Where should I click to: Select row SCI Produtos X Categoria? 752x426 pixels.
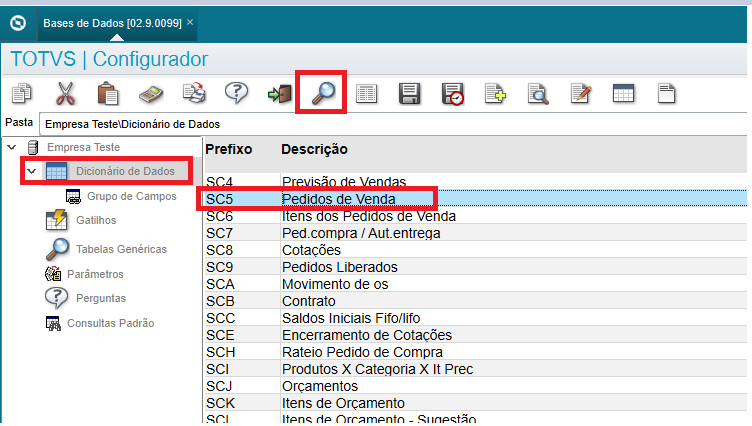click(476, 369)
